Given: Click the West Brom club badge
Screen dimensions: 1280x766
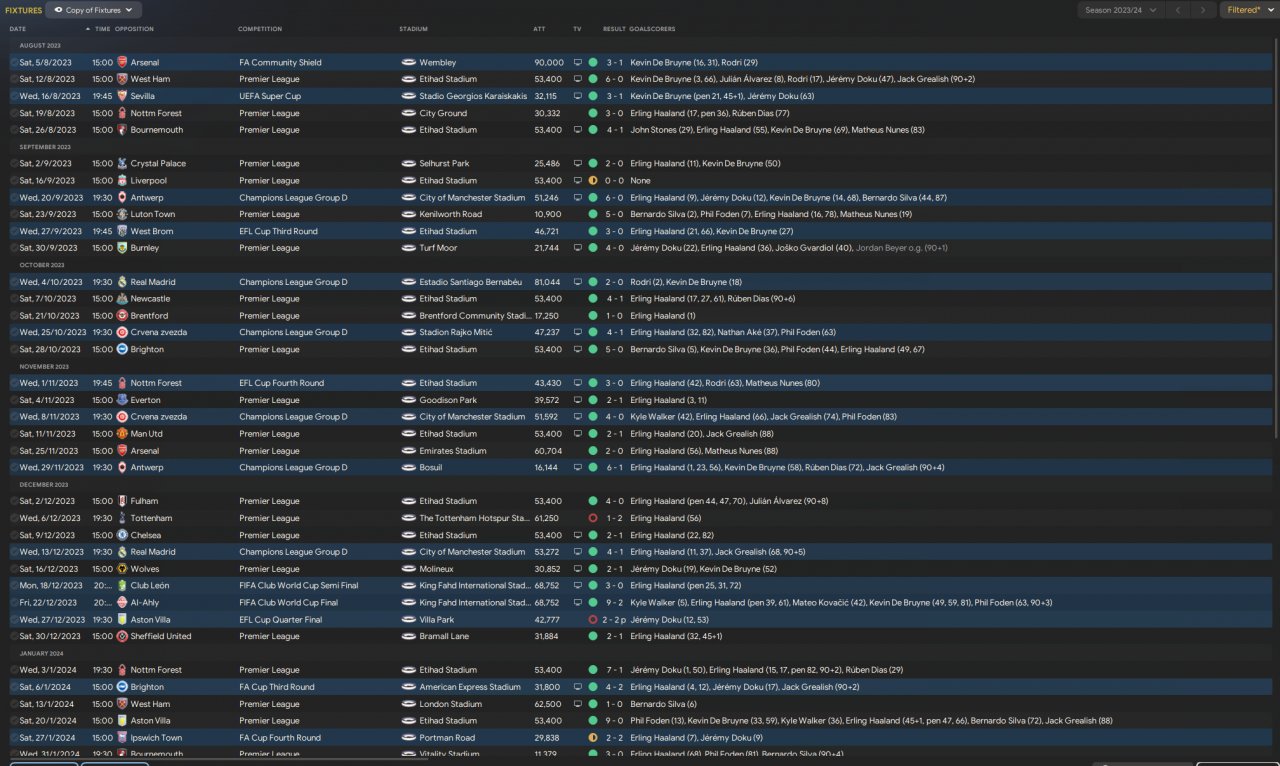Looking at the screenshot, I should [122, 231].
